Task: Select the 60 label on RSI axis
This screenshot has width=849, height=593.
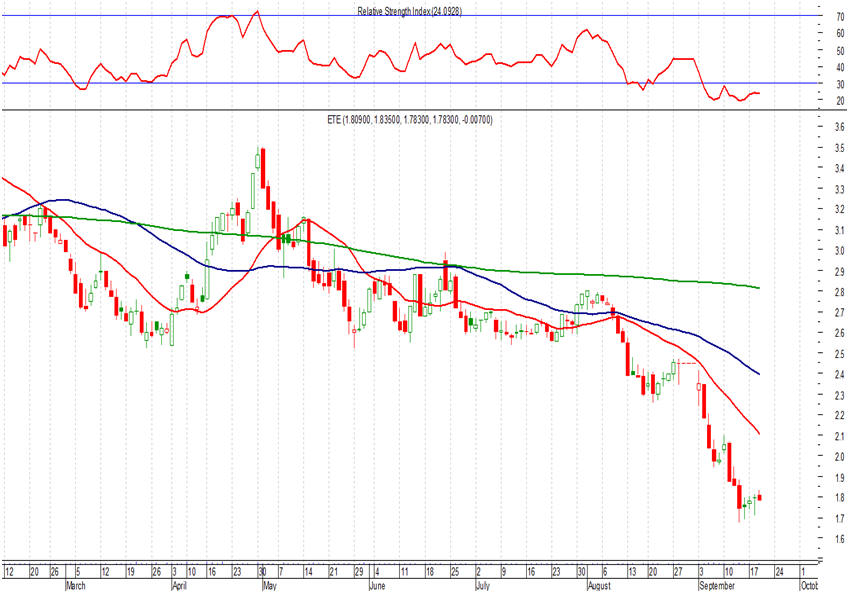Action: 840,34
